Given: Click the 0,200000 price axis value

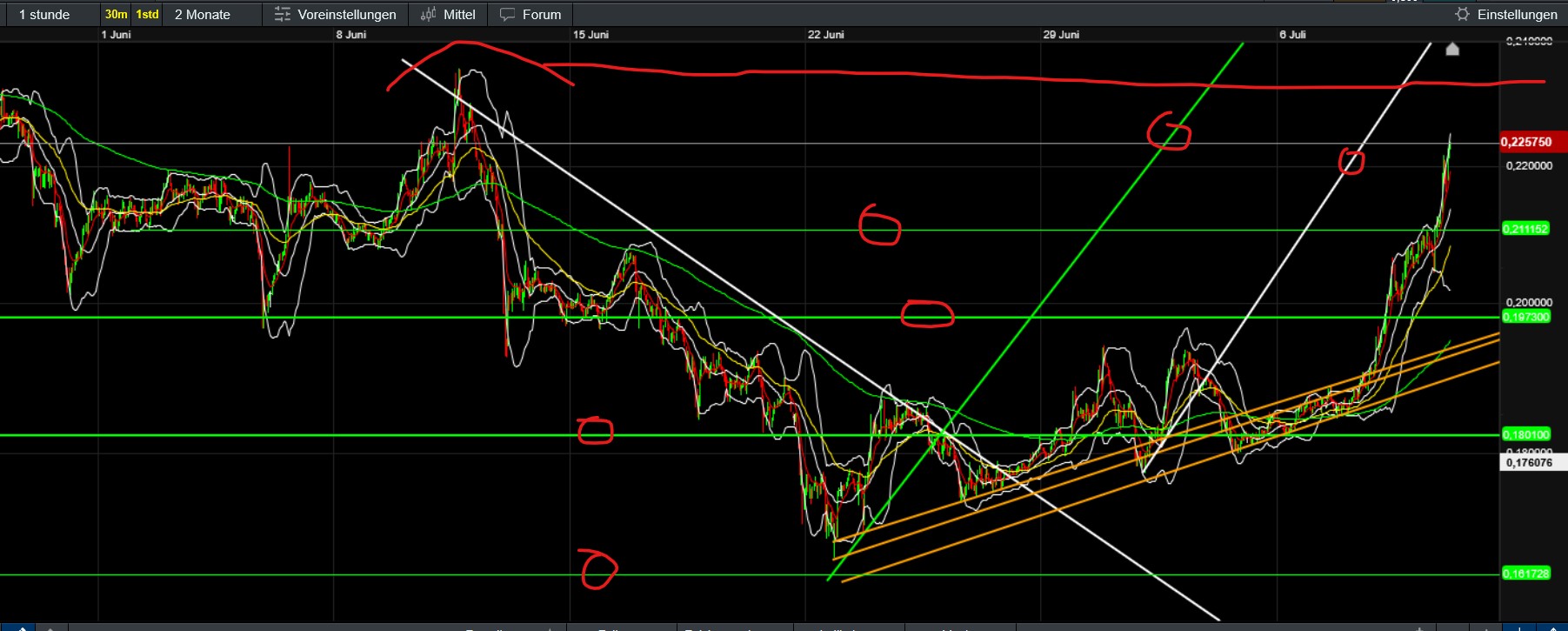Looking at the screenshot, I should pos(1529,302).
